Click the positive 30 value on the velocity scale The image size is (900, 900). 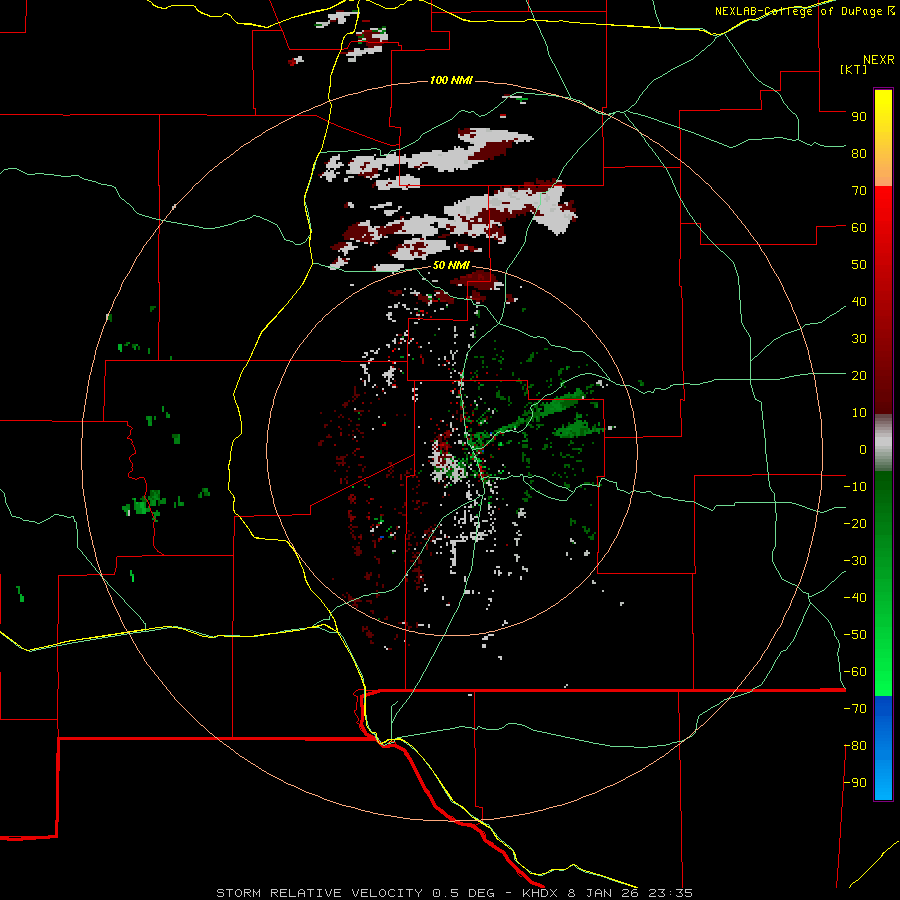coord(859,339)
